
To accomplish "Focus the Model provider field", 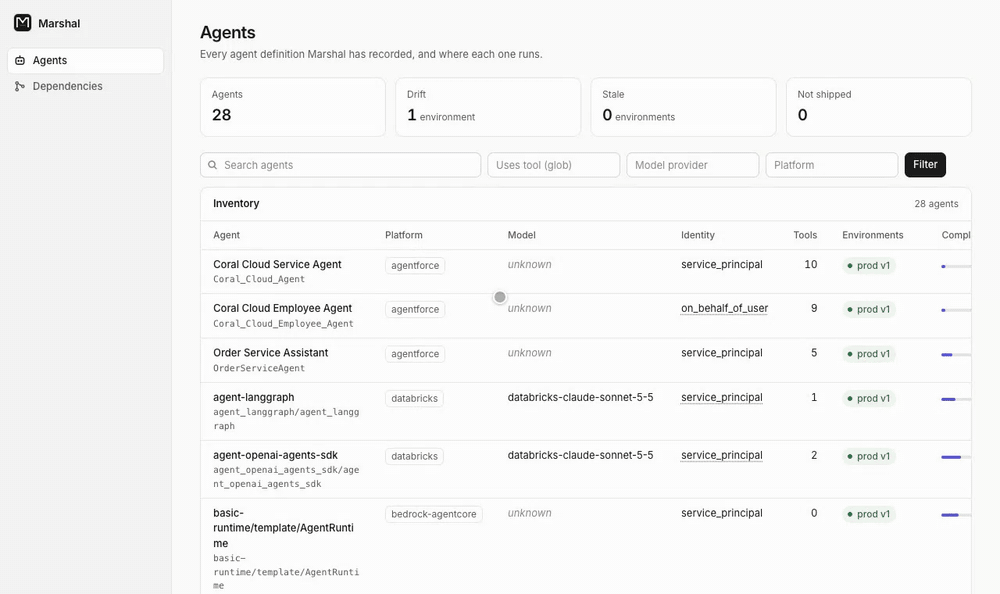I will [x=693, y=165].
